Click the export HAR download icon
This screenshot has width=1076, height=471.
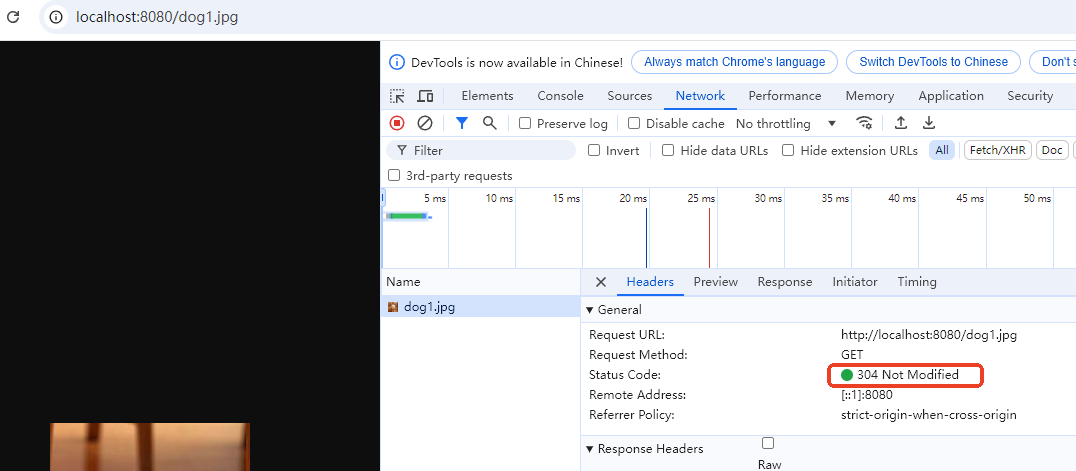[928, 123]
